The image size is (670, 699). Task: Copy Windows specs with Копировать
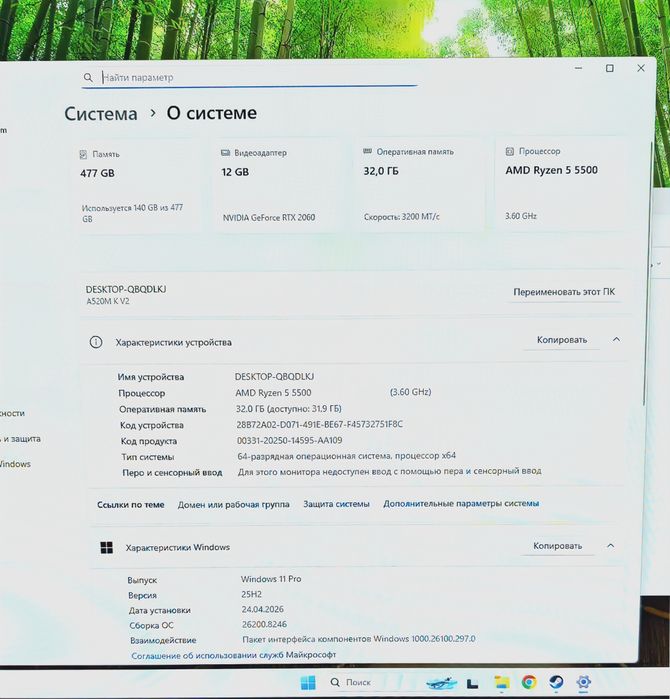pyautogui.click(x=558, y=546)
